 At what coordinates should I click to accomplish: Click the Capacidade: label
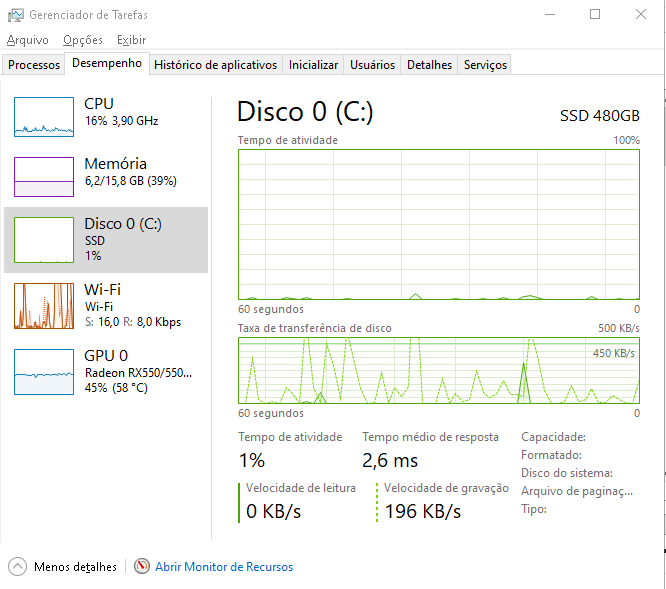pyautogui.click(x=553, y=437)
